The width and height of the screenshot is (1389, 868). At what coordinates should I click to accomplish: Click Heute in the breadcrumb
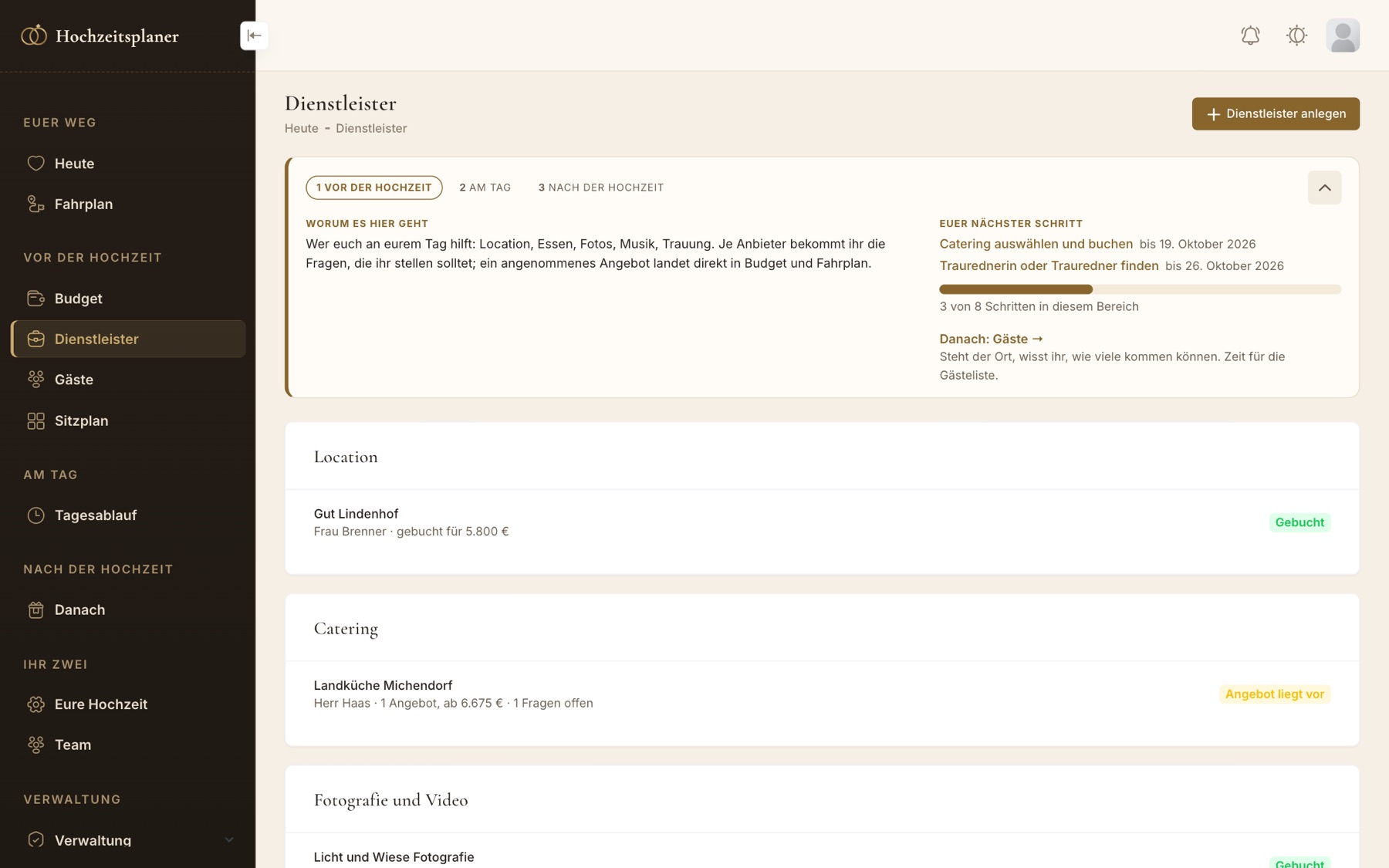(x=301, y=129)
